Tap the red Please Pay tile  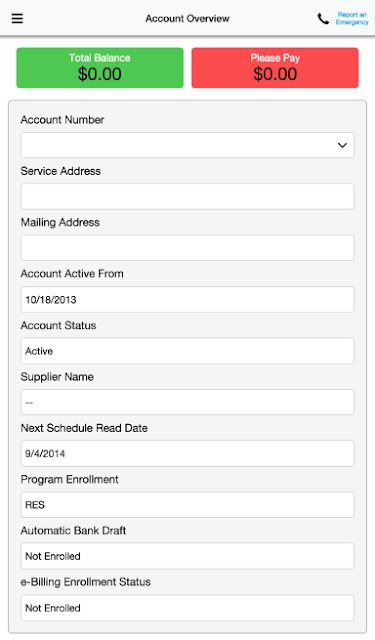[x=275, y=68]
